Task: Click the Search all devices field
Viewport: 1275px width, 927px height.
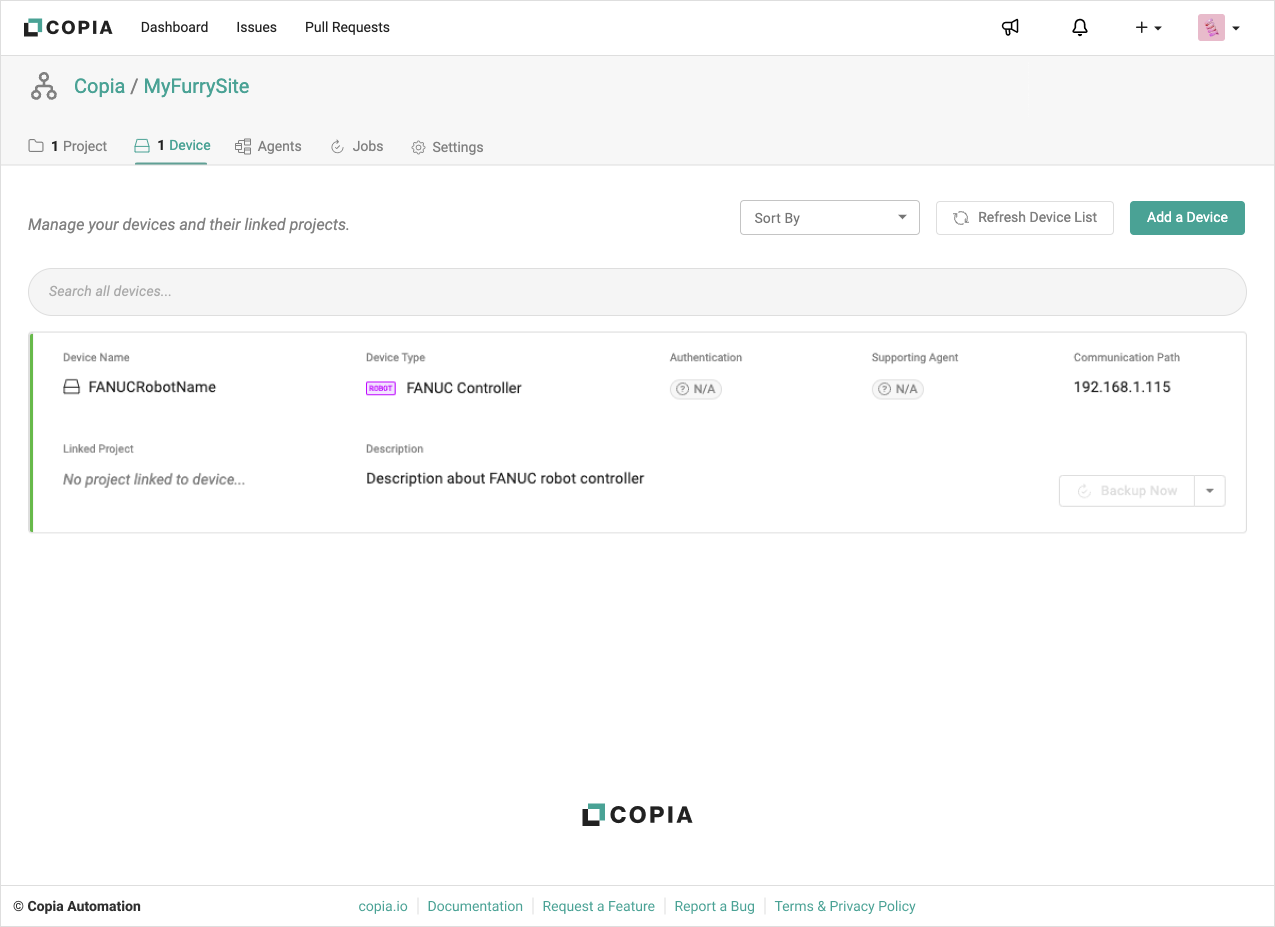Action: pyautogui.click(x=637, y=292)
